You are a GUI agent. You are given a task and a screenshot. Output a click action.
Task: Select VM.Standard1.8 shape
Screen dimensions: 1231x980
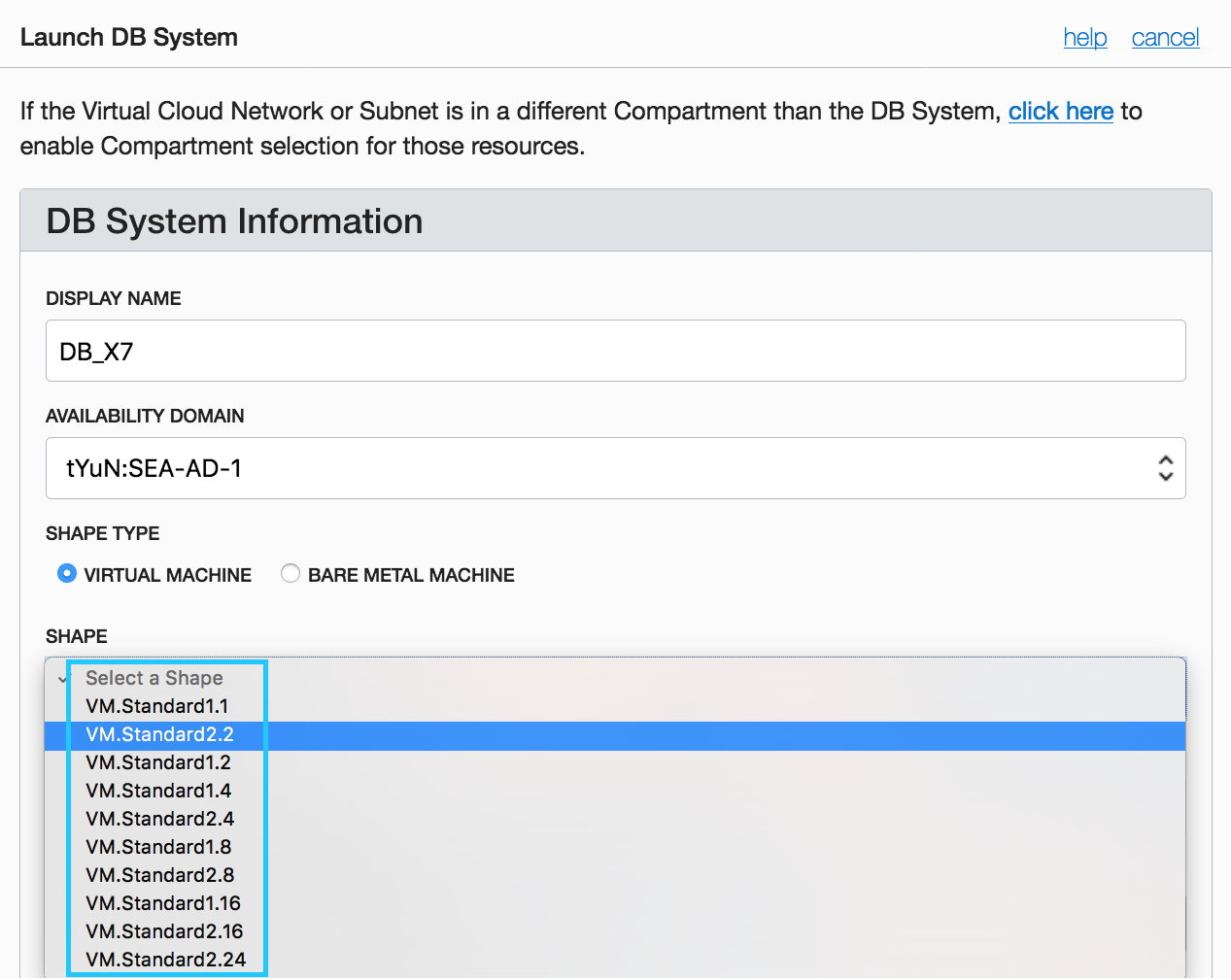click(x=158, y=847)
